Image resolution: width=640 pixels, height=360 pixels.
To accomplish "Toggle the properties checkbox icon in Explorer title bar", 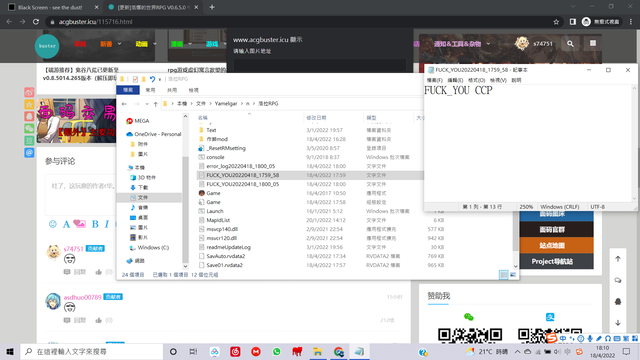I will point(135,79).
